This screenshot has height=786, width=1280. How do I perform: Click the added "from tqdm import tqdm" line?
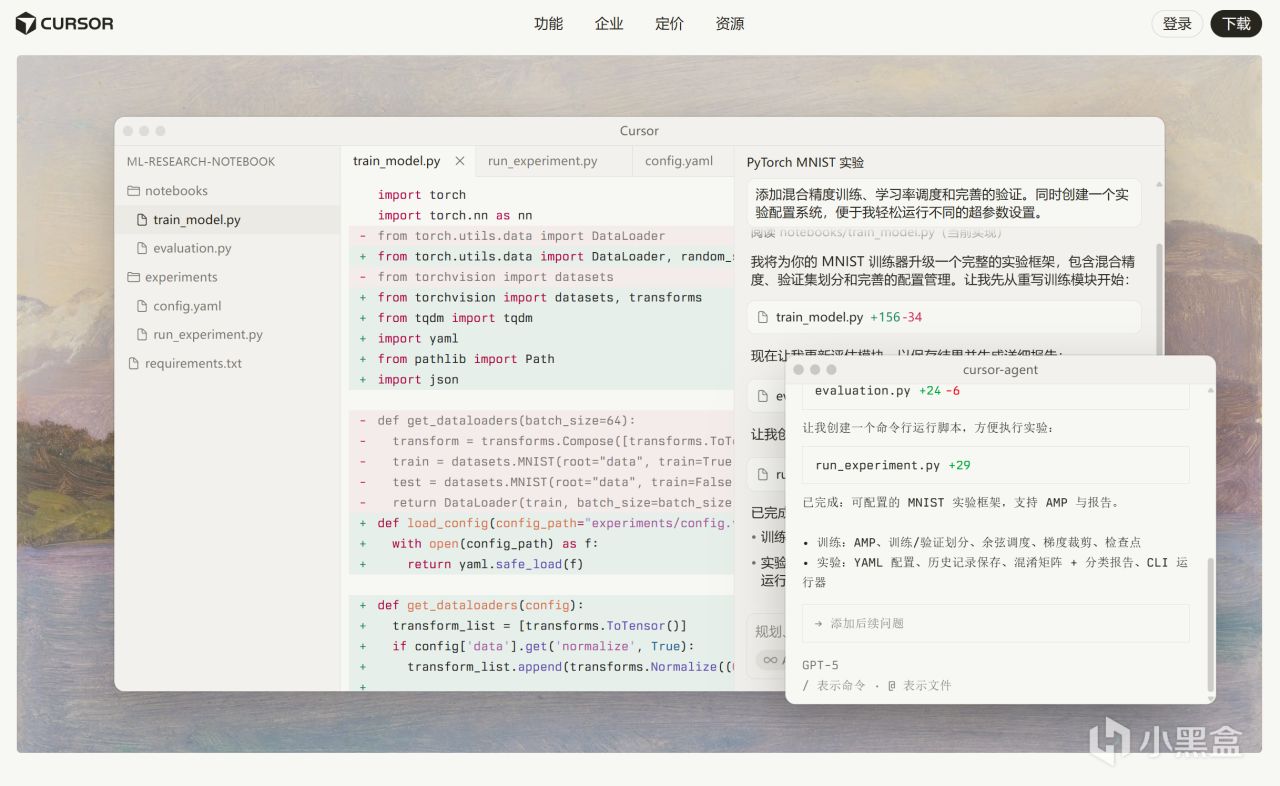pyautogui.click(x=455, y=318)
